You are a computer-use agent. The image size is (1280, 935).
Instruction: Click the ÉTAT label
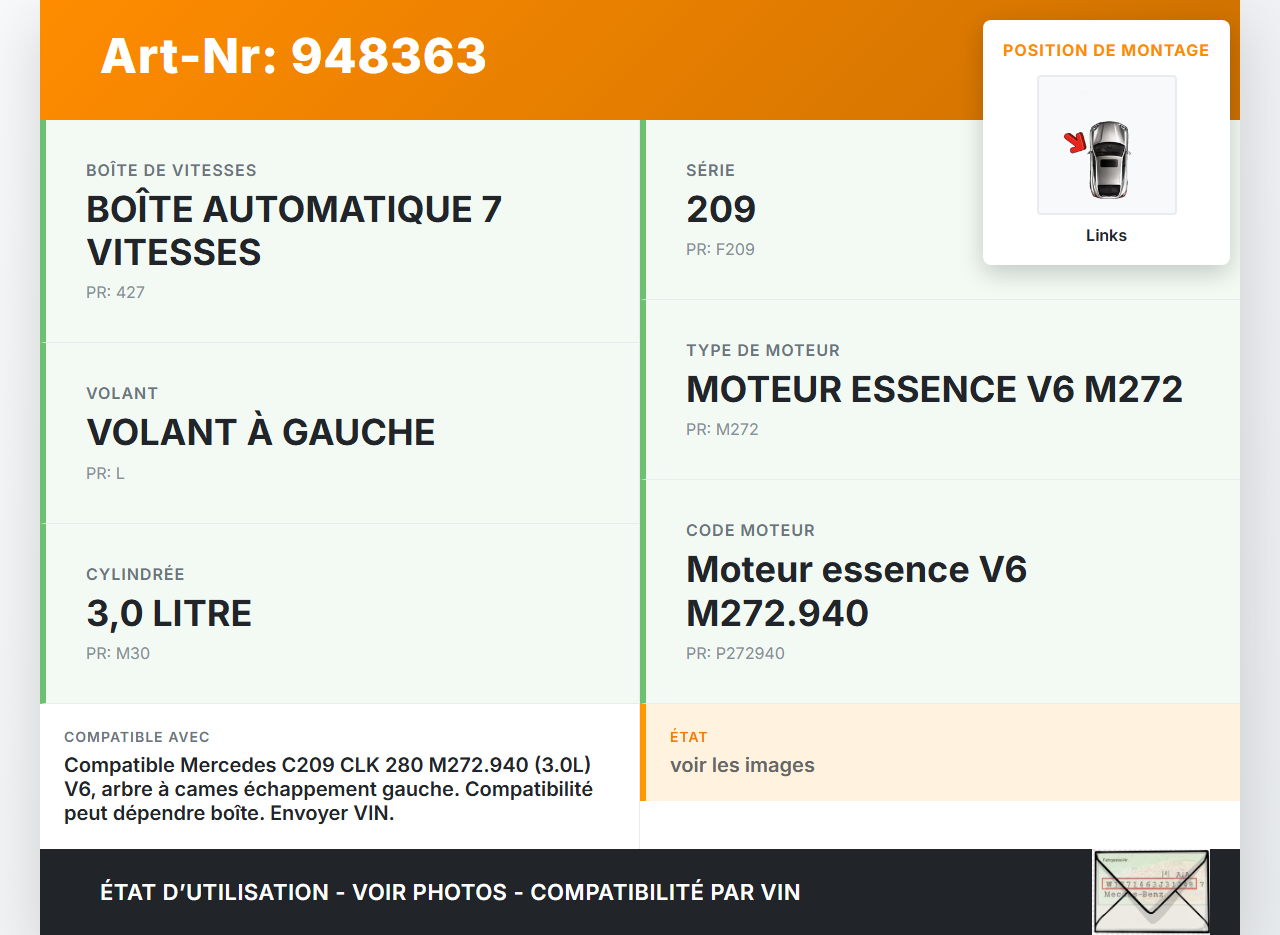tap(689, 737)
